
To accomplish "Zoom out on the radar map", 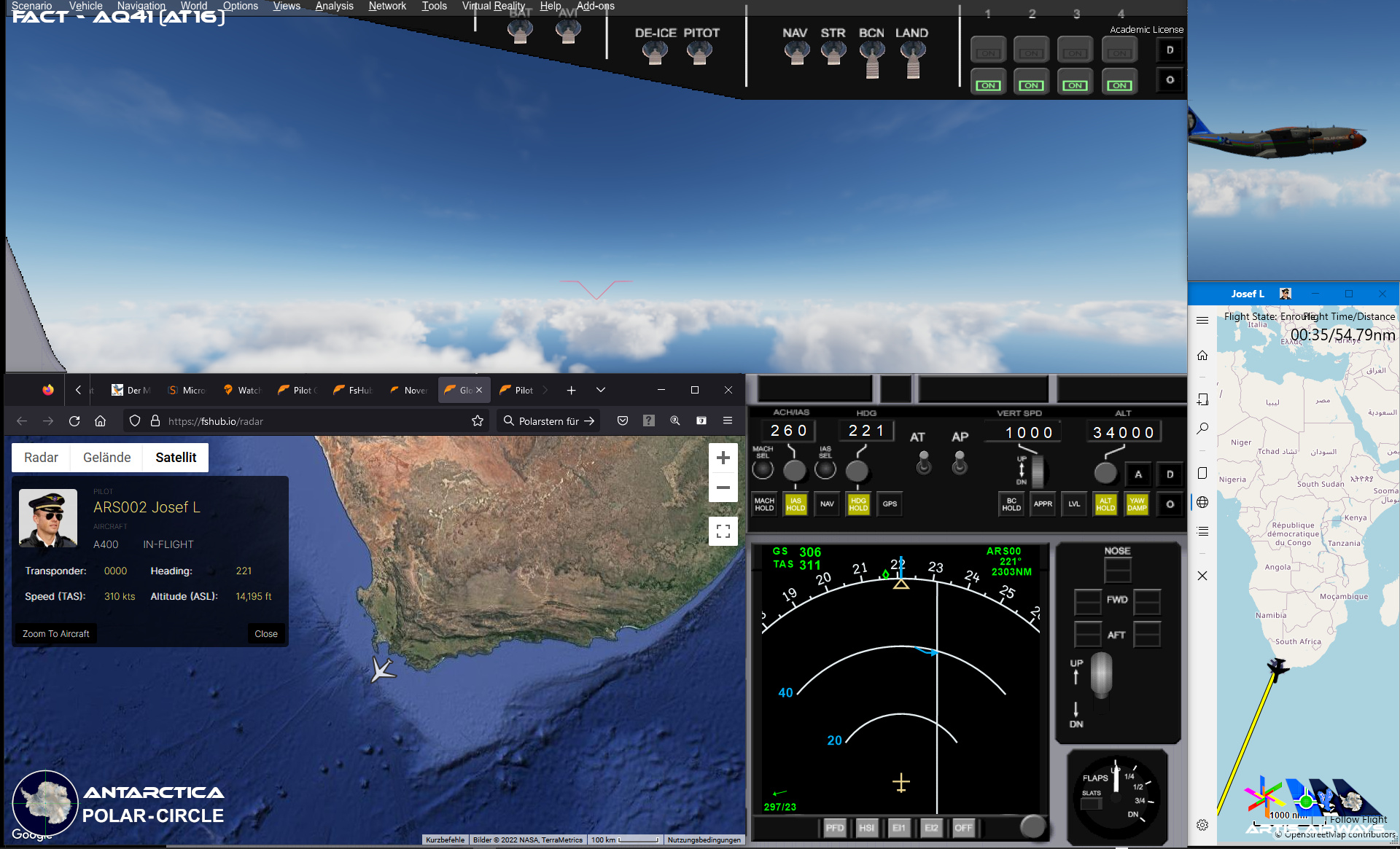I will [x=723, y=488].
